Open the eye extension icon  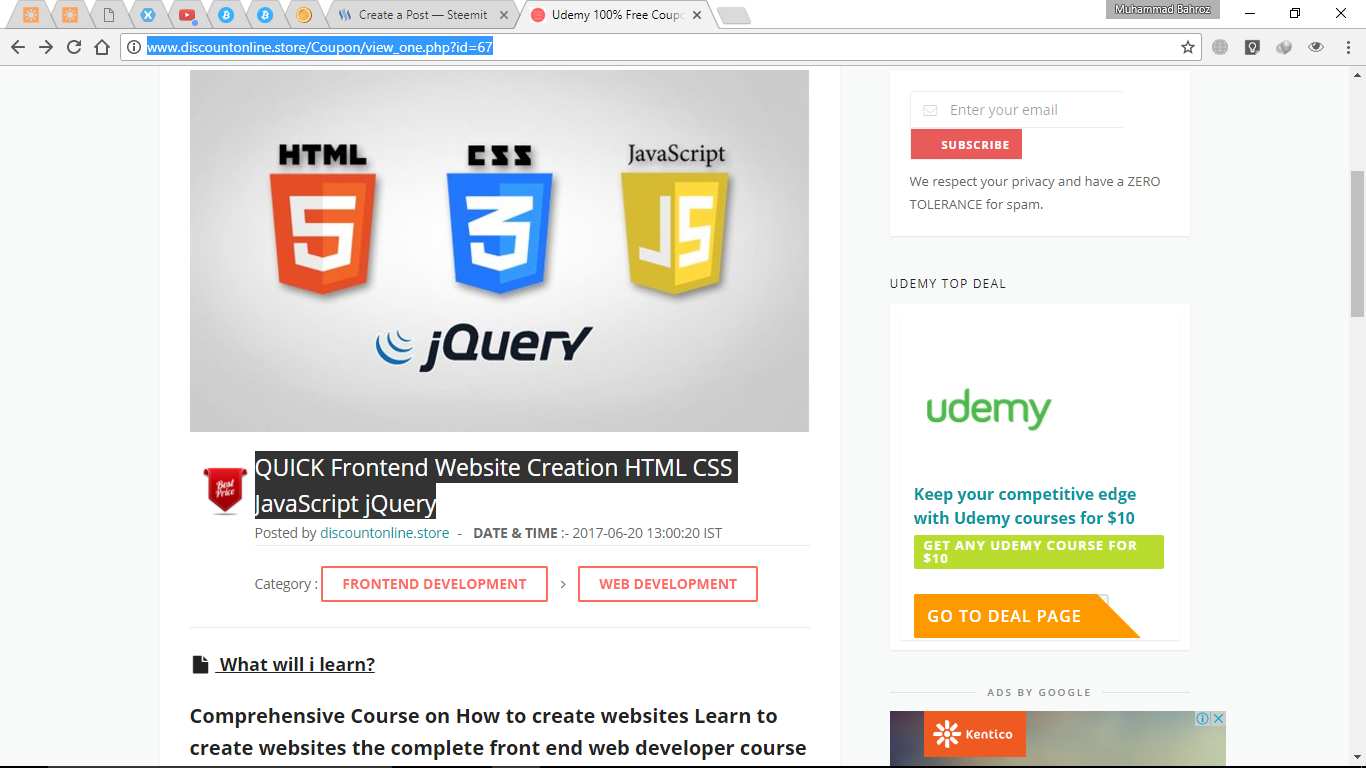tap(1316, 47)
